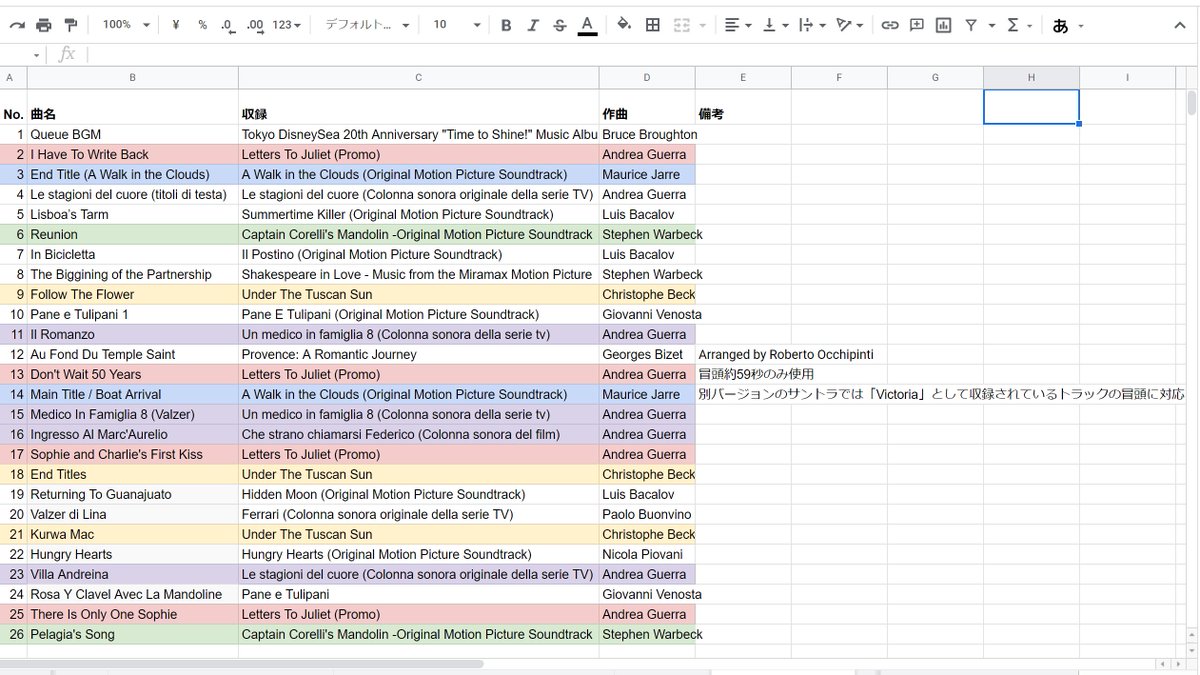Open the merge cells dropdown arrow

pyautogui.click(x=702, y=25)
